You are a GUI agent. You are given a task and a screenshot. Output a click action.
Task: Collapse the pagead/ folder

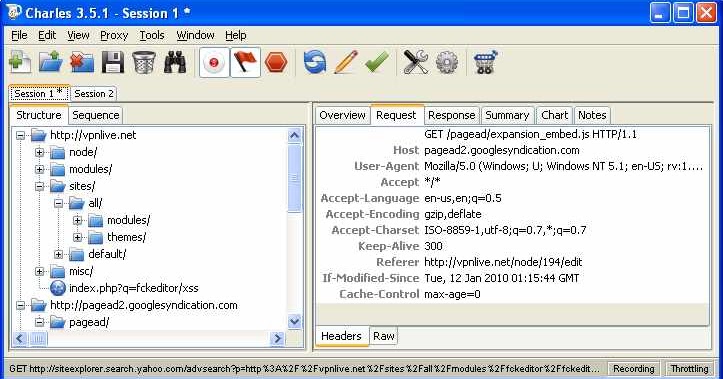(40, 322)
